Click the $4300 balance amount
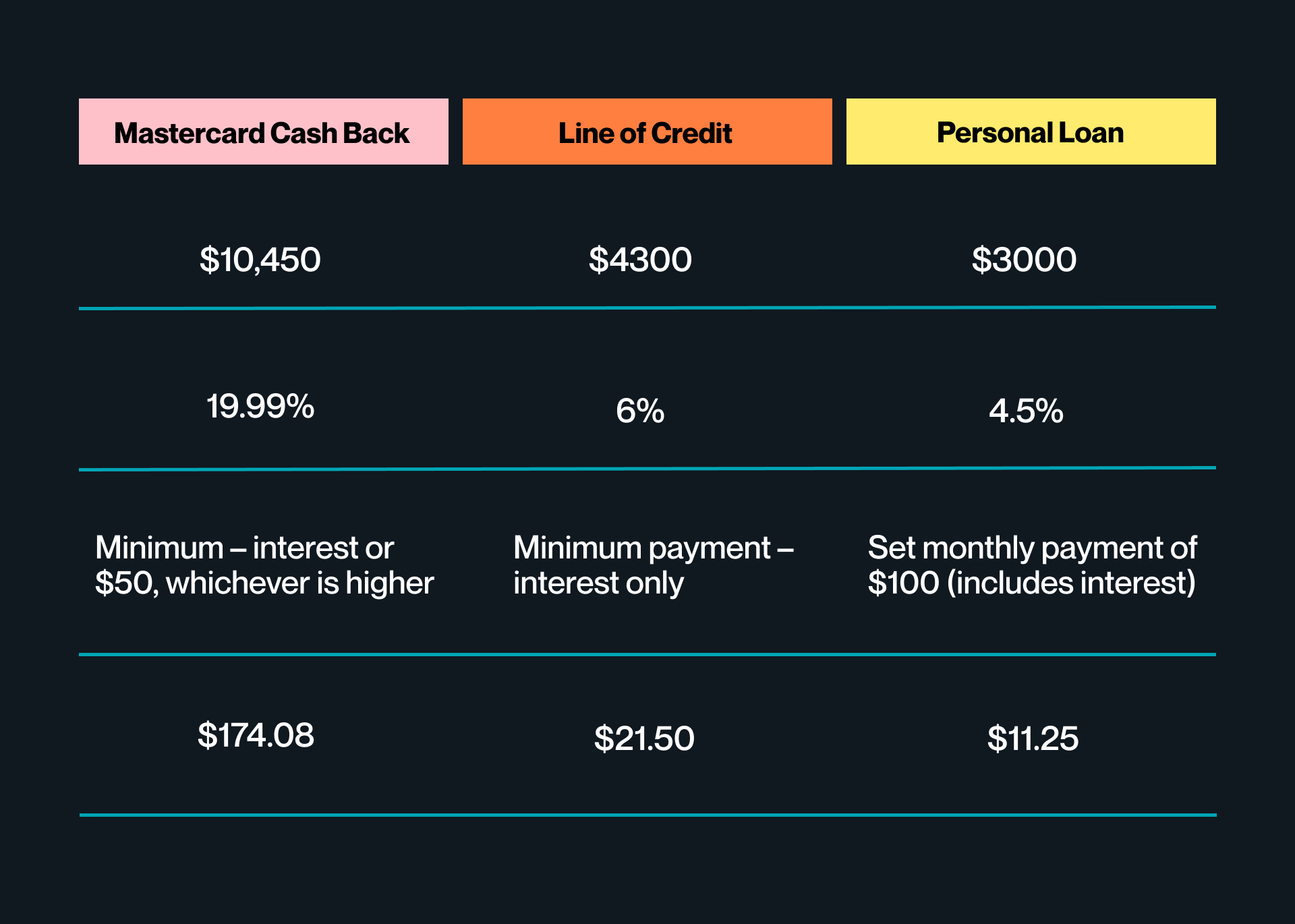1295x924 pixels. coord(640,260)
